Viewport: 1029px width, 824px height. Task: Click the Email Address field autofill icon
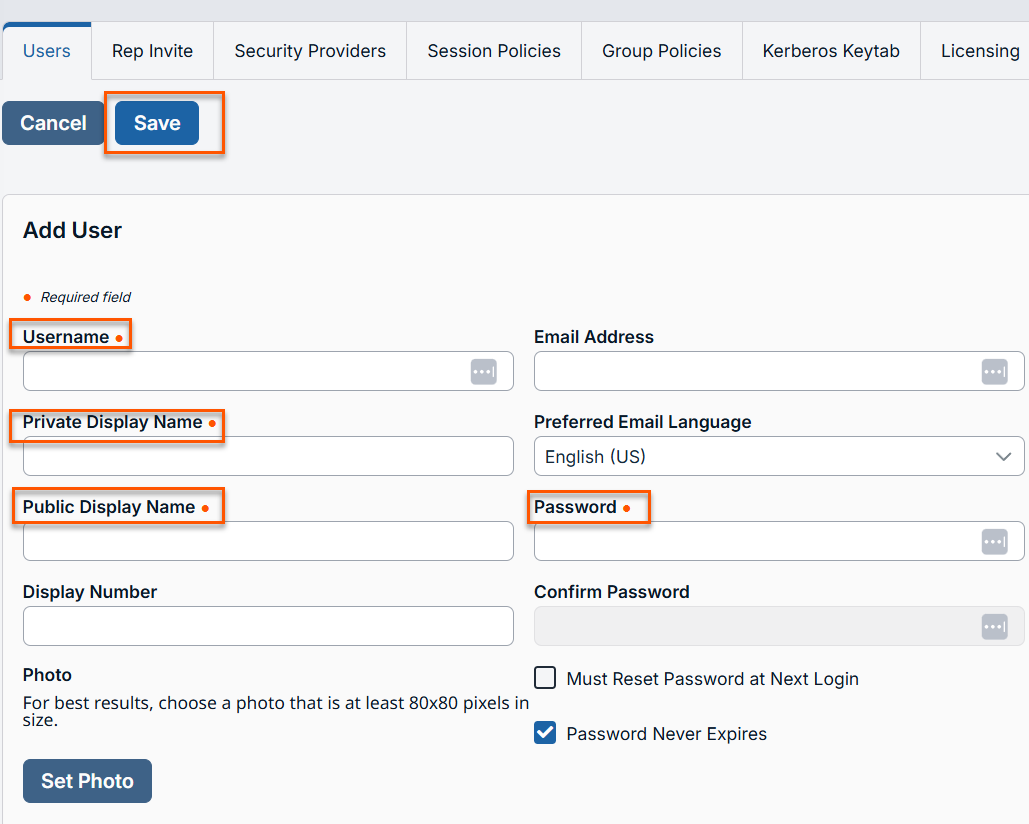[x=994, y=371]
